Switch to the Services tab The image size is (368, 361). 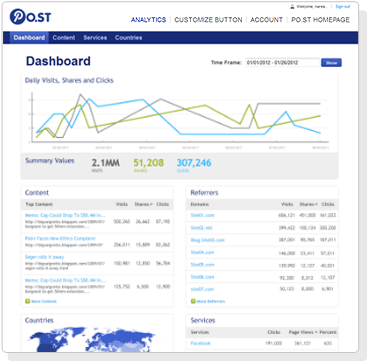click(95, 38)
